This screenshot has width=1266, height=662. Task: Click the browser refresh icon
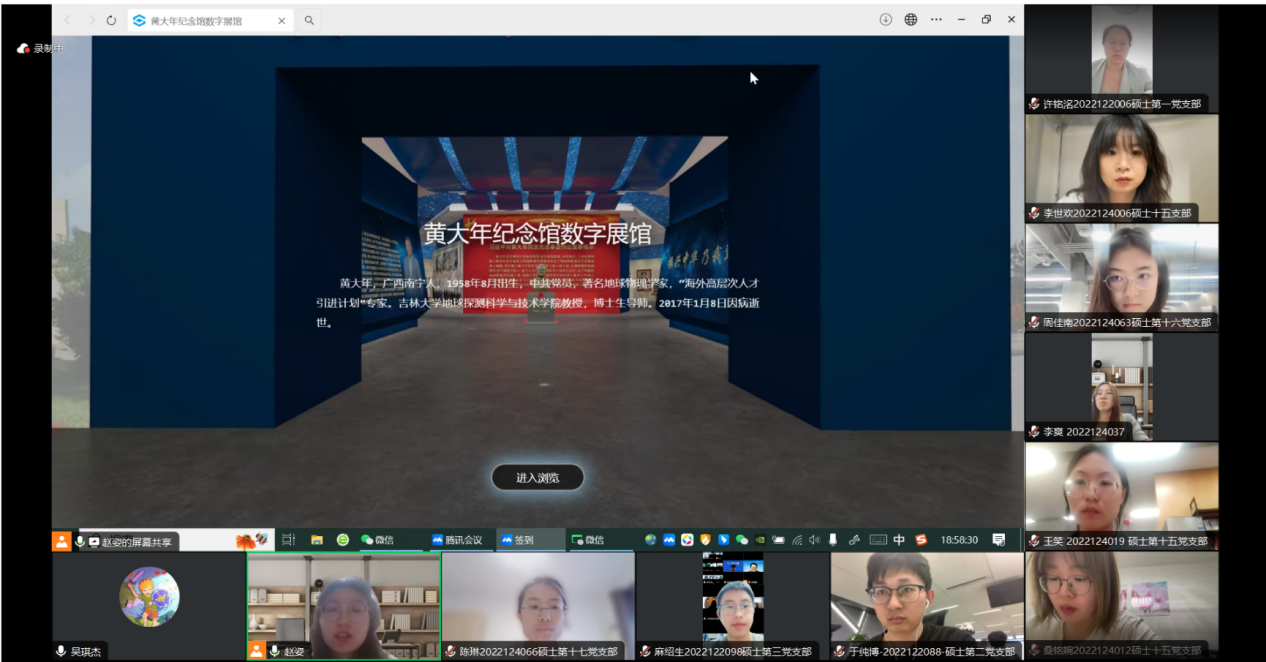click(111, 20)
